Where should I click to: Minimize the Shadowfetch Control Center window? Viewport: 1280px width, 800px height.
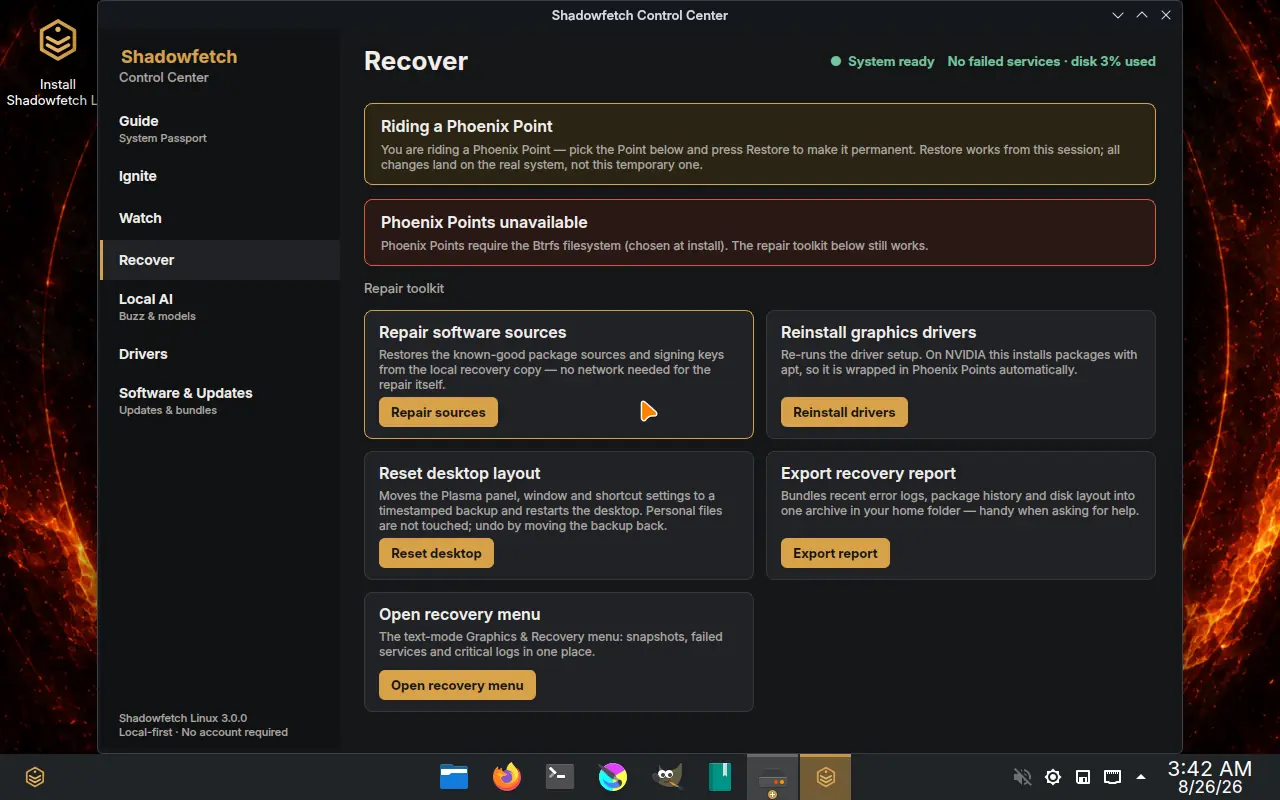pos(1118,15)
